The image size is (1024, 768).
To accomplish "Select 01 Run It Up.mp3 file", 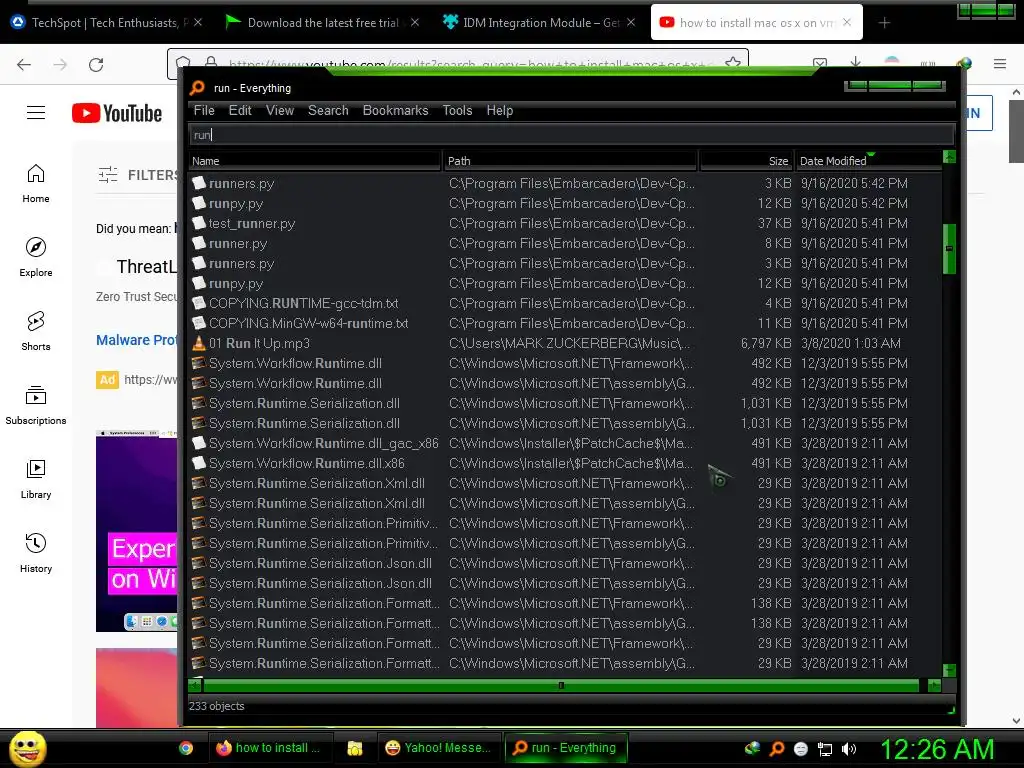I will point(259,344).
